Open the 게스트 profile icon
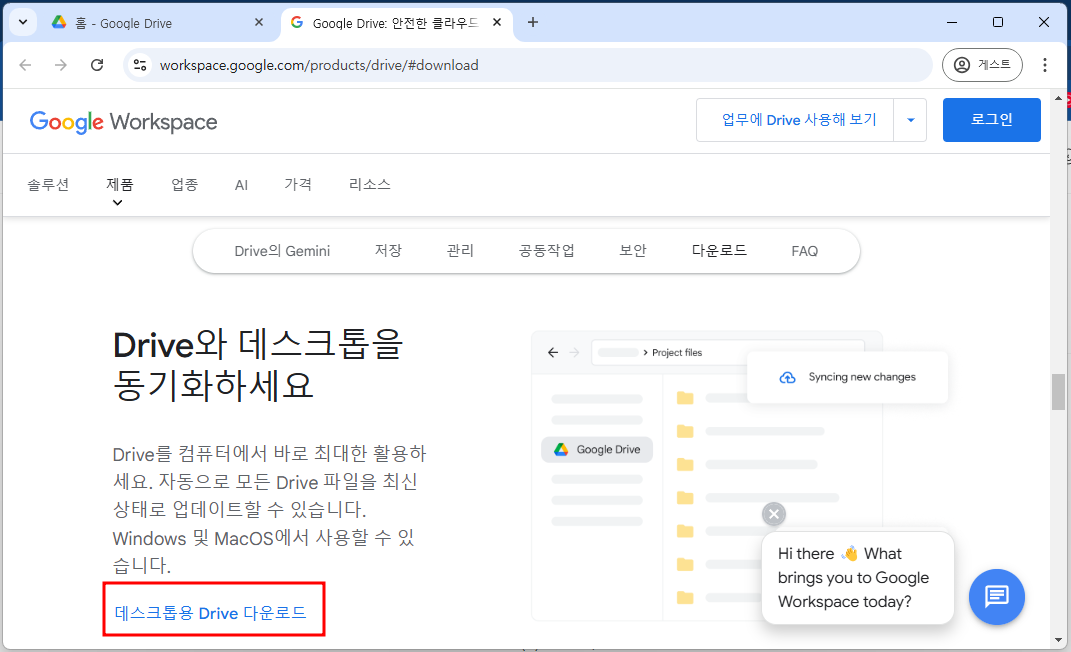This screenshot has height=652, width=1071. [x=982, y=64]
